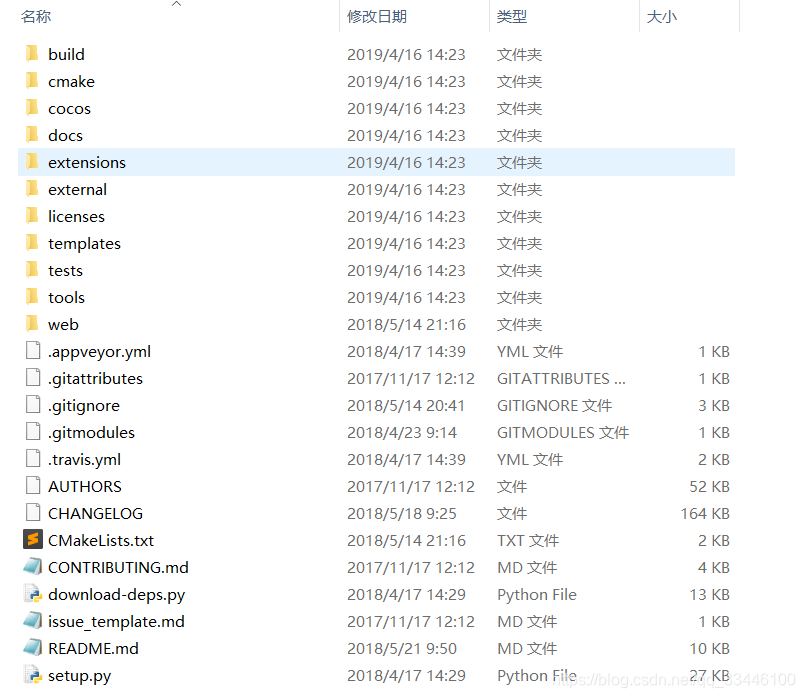Screen dimensions: 805x698
Task: Click the 2018/5/21 9:50 date of README.md
Action: point(401,648)
